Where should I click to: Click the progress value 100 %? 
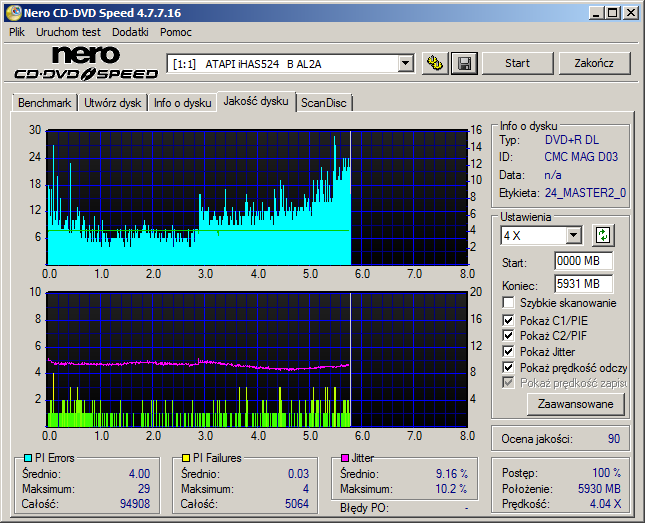pos(607,473)
